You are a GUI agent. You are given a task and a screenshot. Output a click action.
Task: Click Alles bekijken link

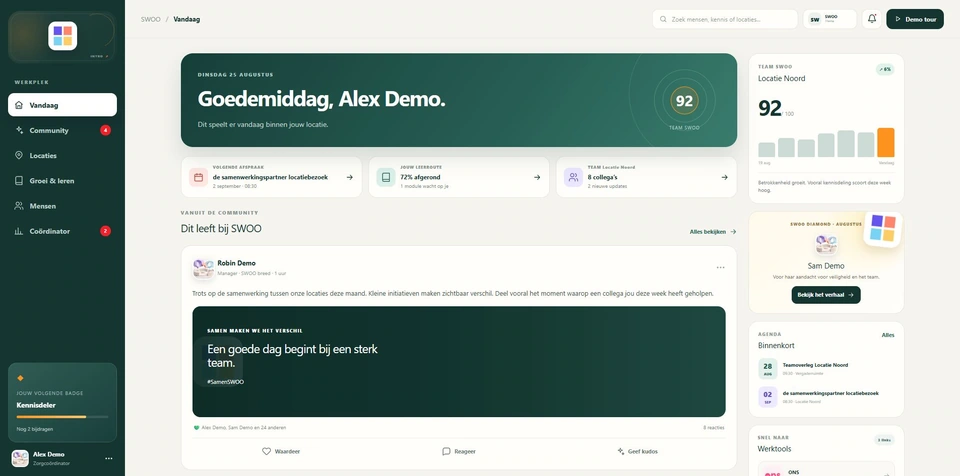pyautogui.click(x=713, y=232)
